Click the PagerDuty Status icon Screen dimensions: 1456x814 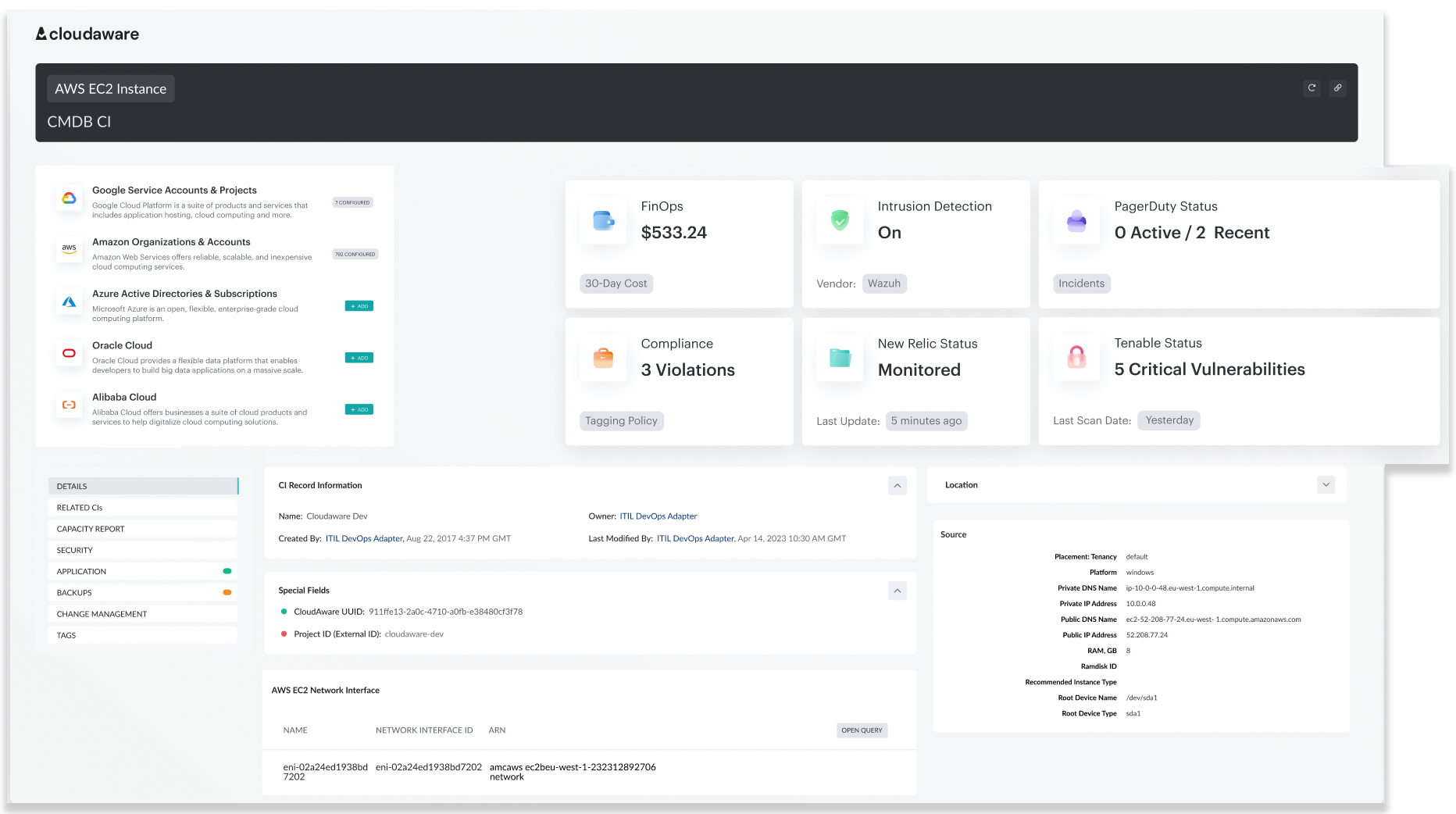(x=1076, y=221)
